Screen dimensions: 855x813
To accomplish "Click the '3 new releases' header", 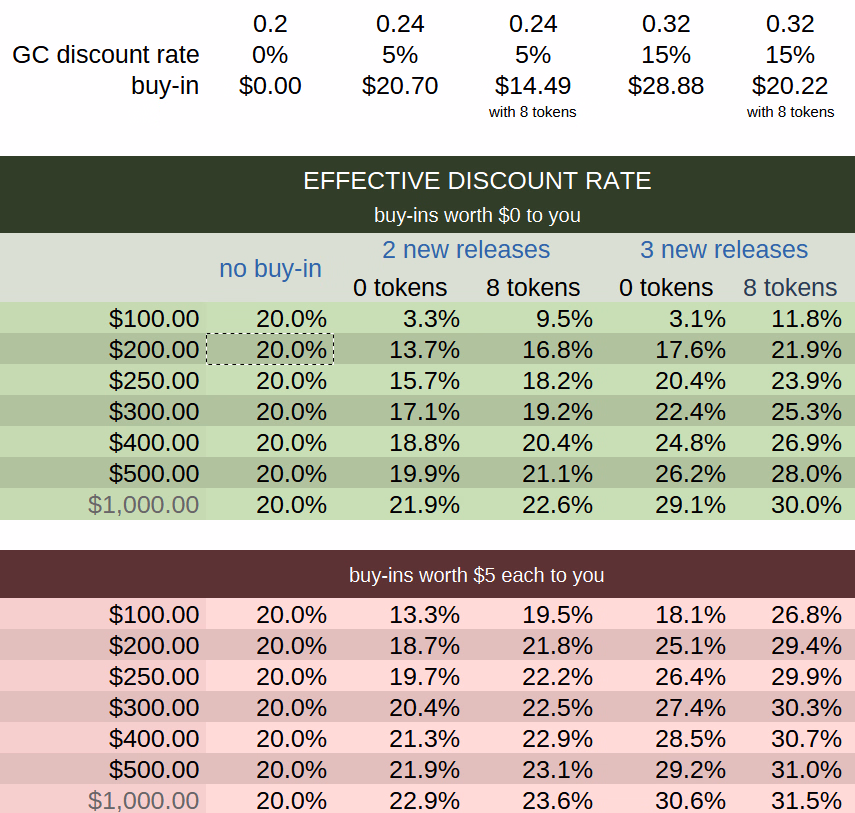I will click(724, 249).
